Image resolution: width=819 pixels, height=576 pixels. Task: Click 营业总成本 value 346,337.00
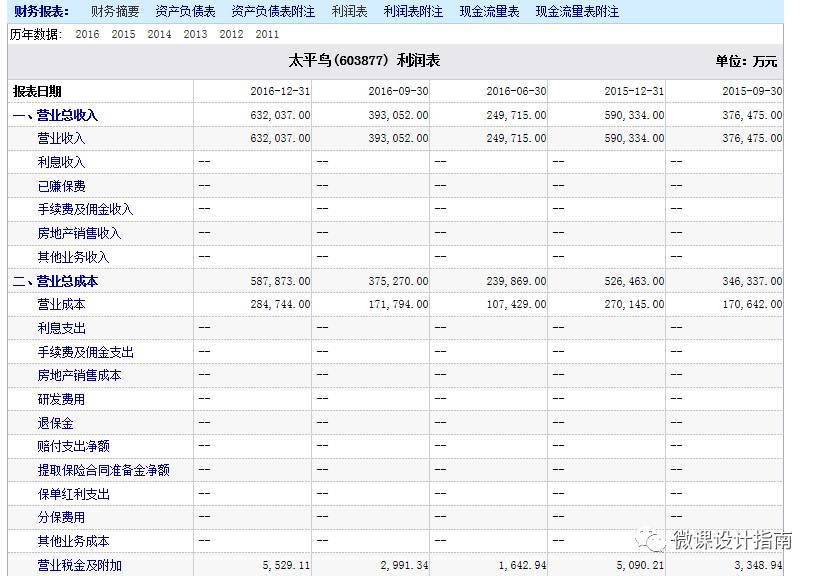pyautogui.click(x=752, y=281)
